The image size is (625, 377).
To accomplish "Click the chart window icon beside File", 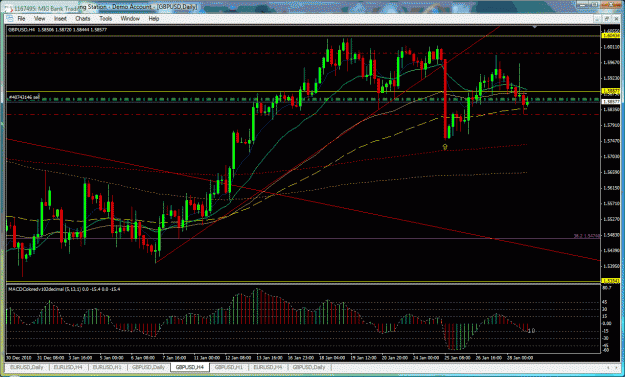I will click(10, 19).
